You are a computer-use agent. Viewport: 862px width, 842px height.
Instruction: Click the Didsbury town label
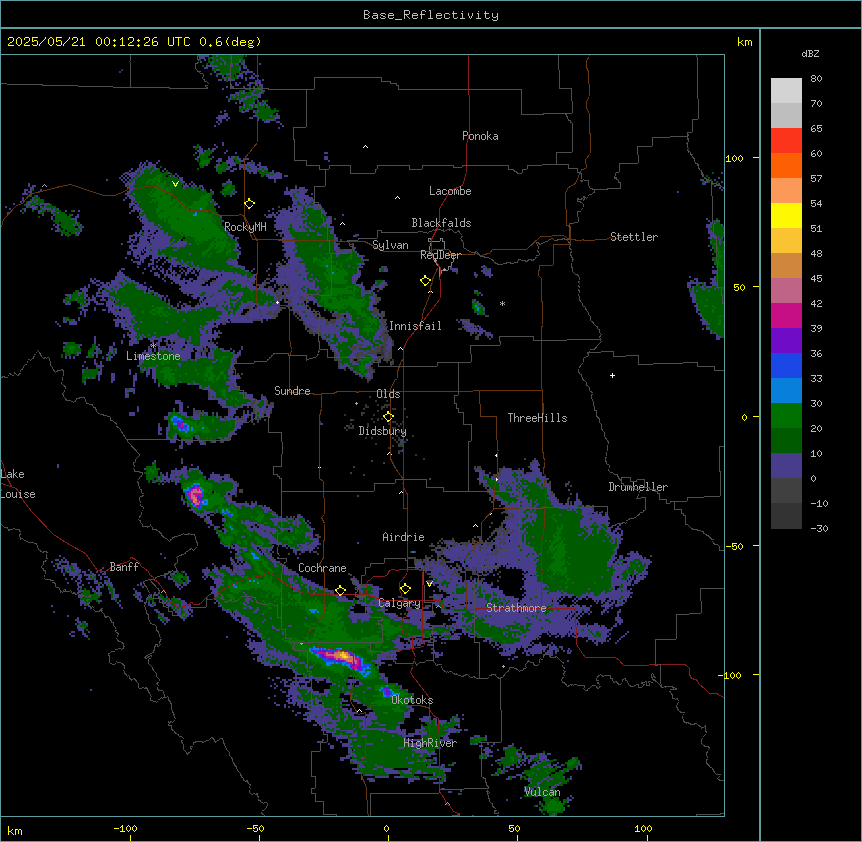coord(382,431)
